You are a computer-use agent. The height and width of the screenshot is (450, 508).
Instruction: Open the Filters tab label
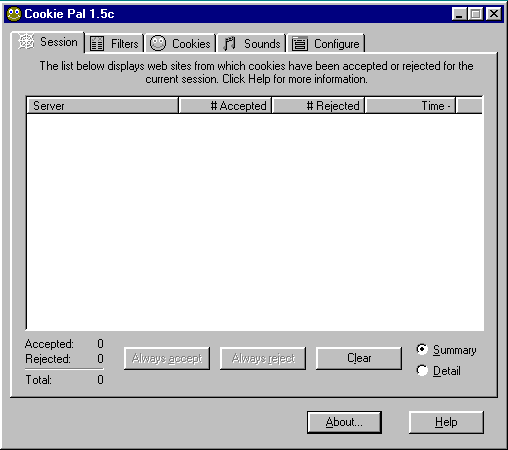125,44
